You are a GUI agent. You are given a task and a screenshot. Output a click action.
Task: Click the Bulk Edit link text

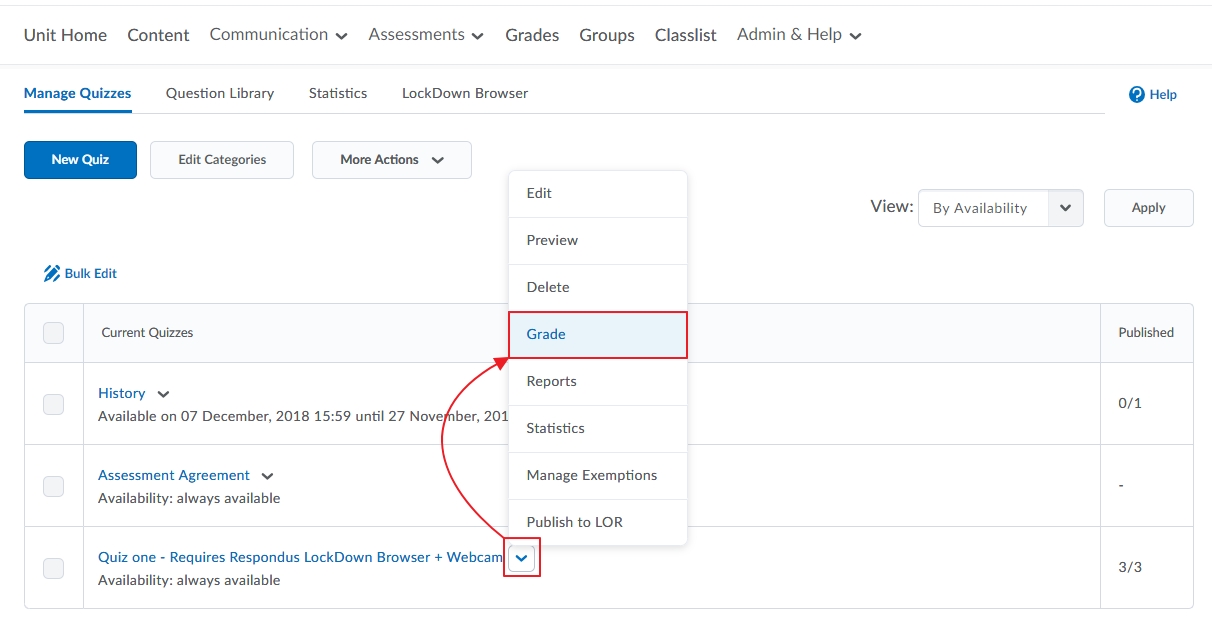(x=91, y=273)
